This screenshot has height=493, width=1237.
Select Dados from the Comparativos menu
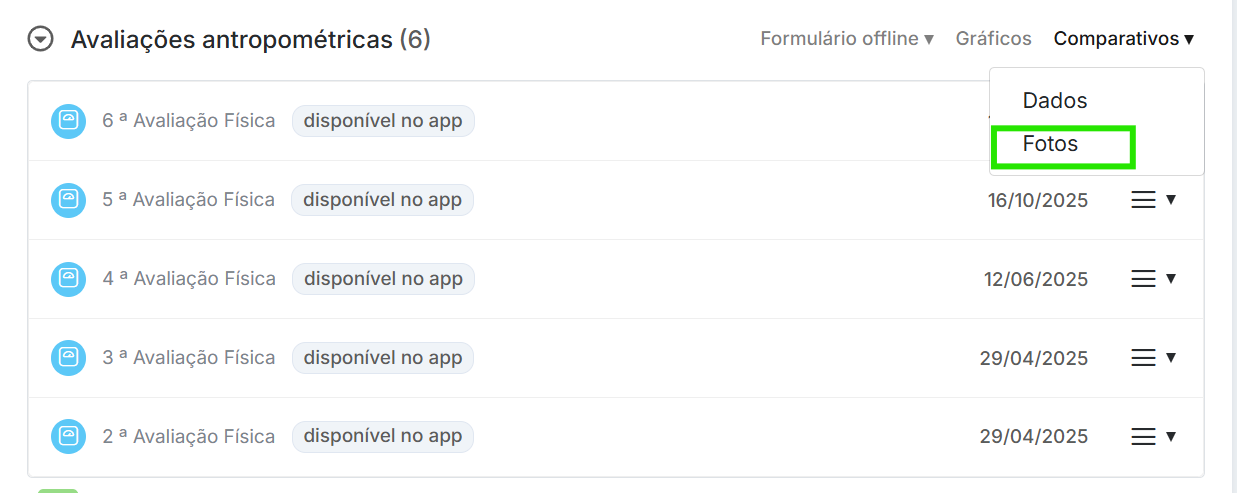1054,100
